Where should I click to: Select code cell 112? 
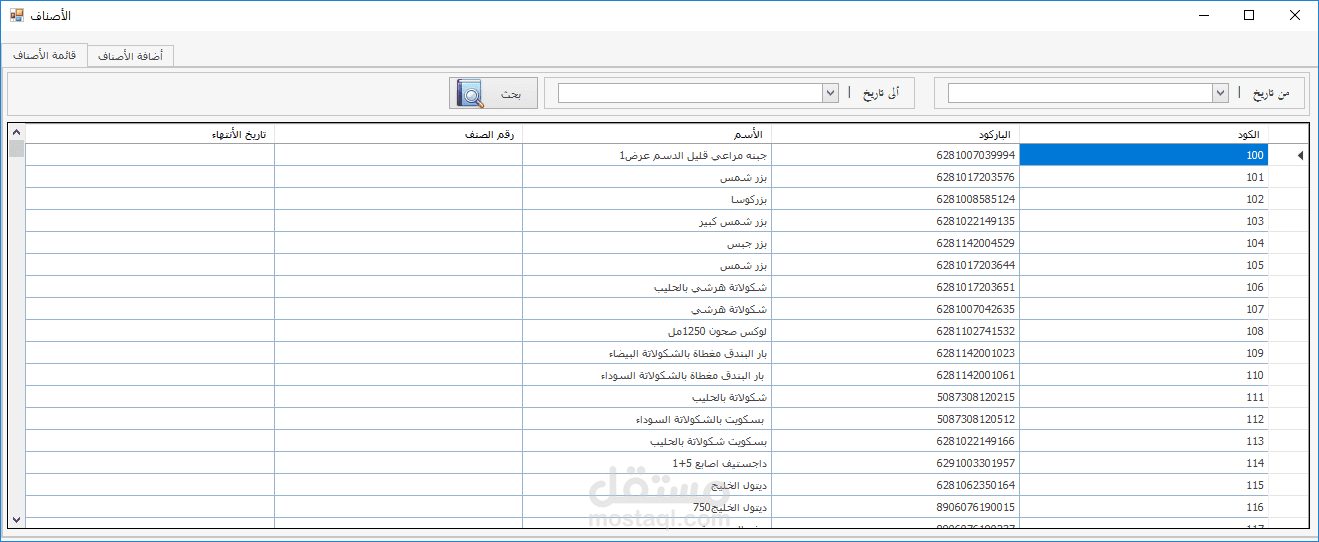click(x=1144, y=419)
